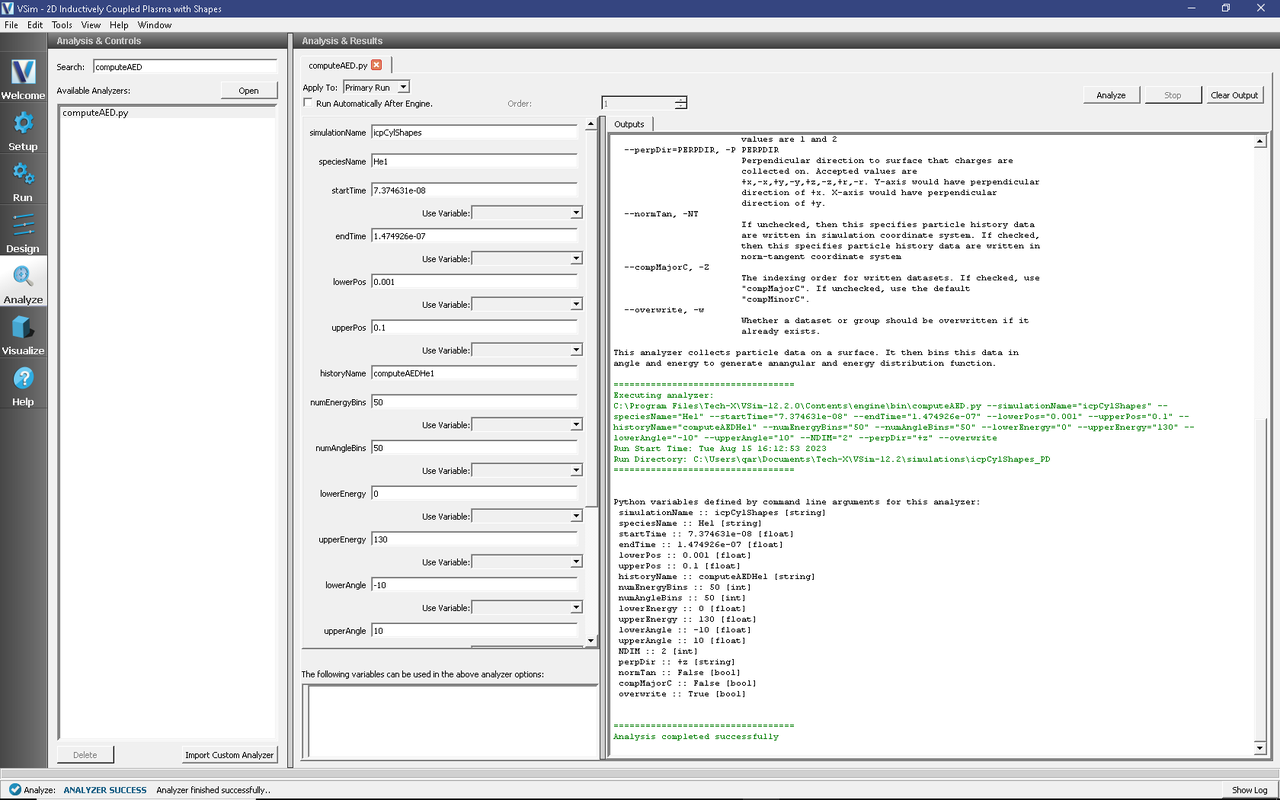
Task: Click the parameters panel scrollbar
Action: pos(592,382)
